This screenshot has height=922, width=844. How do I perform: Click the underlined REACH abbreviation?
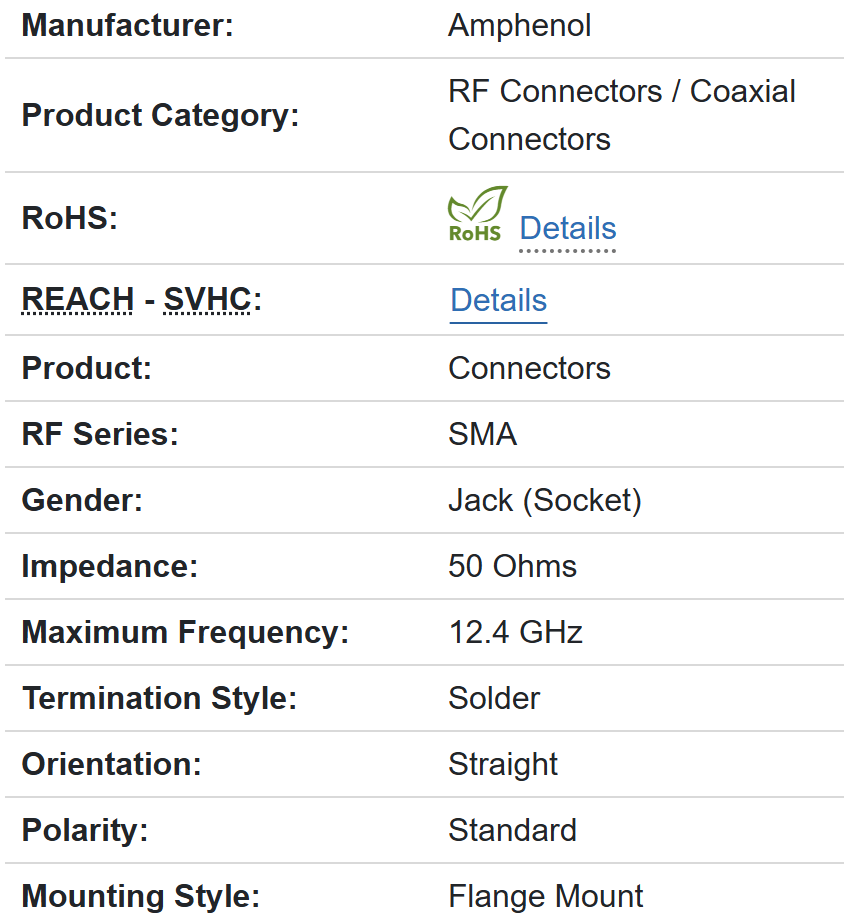pos(78,299)
